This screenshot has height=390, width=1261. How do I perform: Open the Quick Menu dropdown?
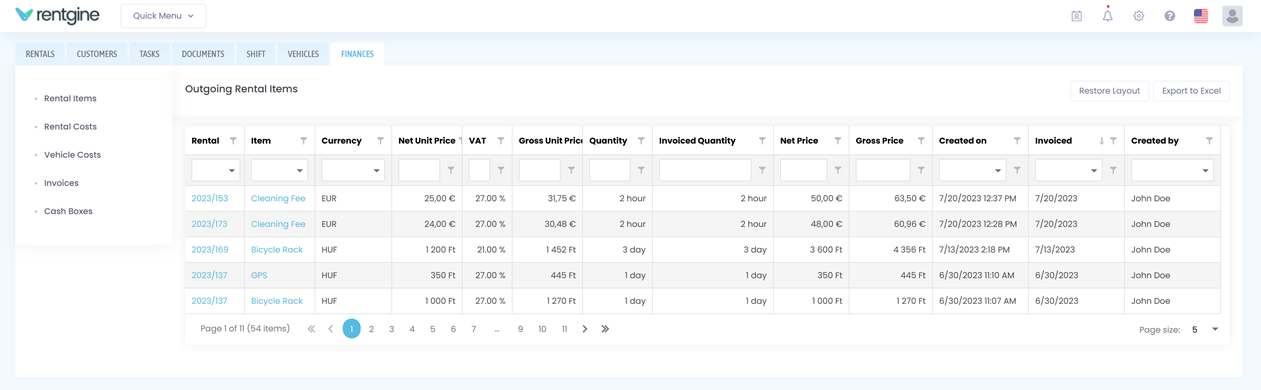163,16
